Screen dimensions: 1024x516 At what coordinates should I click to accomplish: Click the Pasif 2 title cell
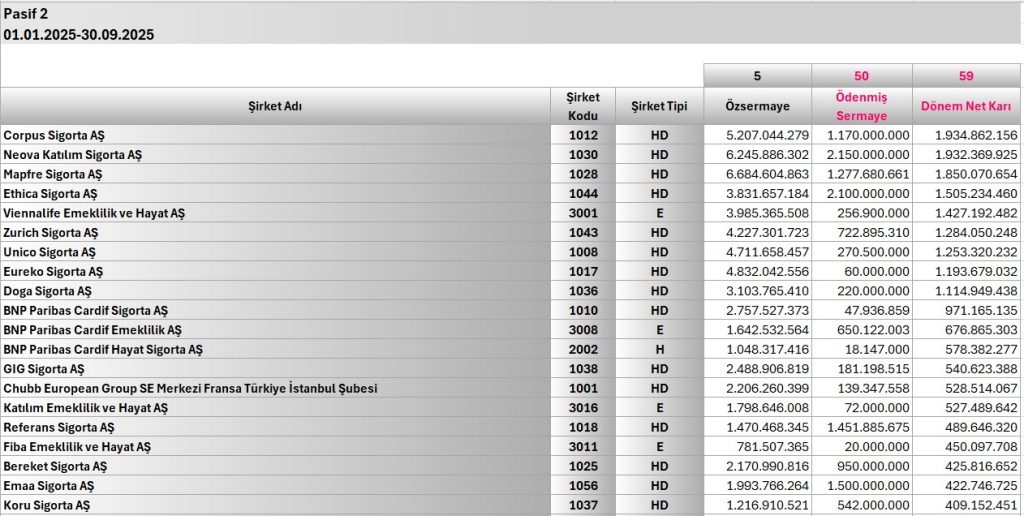click(x=26, y=14)
